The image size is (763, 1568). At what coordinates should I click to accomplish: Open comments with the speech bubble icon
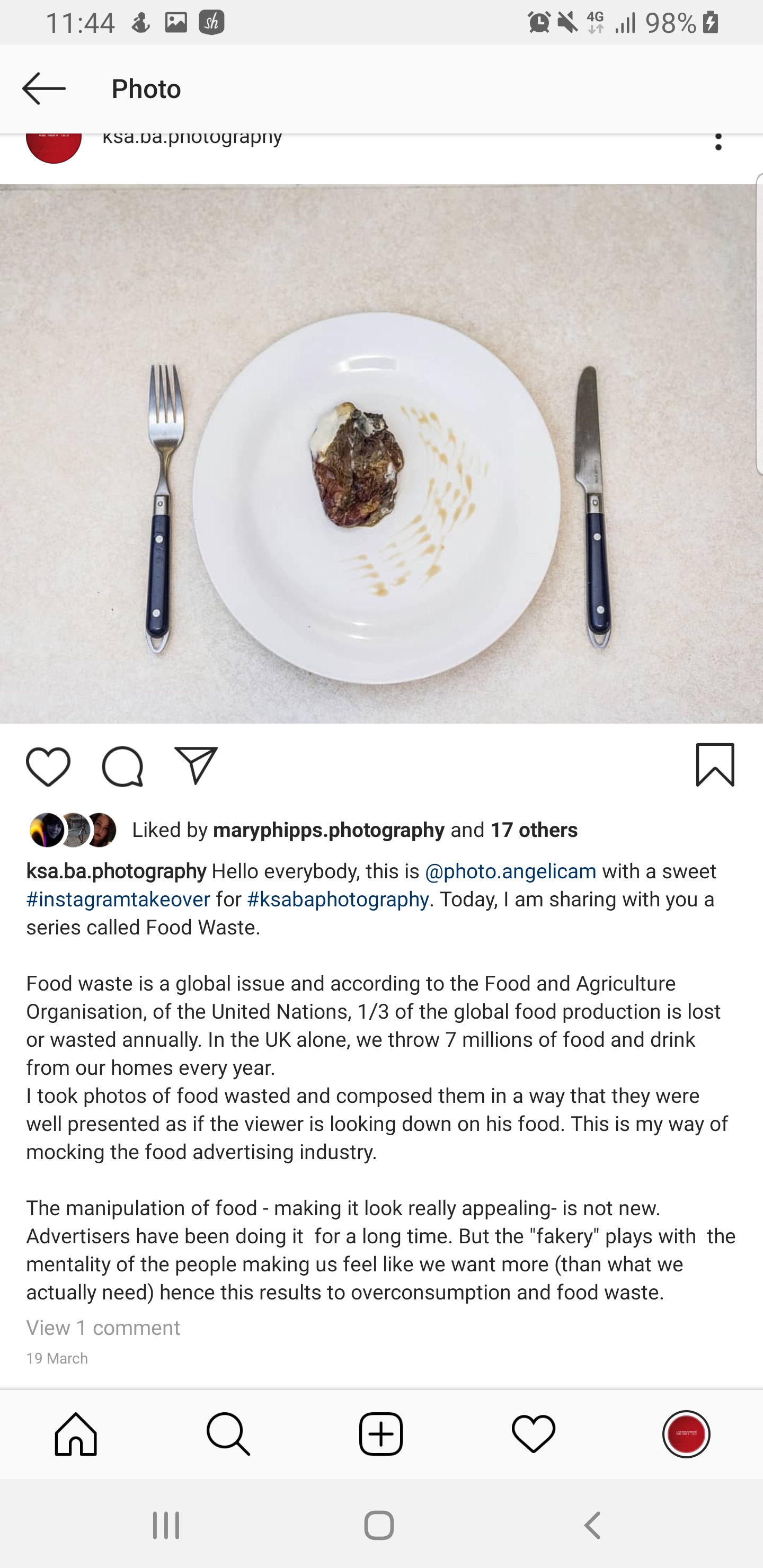click(x=122, y=766)
